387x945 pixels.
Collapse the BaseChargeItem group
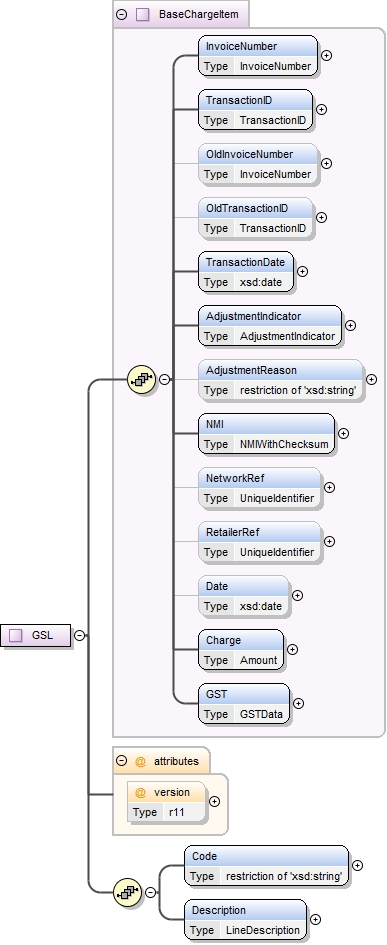pyautogui.click(x=122, y=14)
